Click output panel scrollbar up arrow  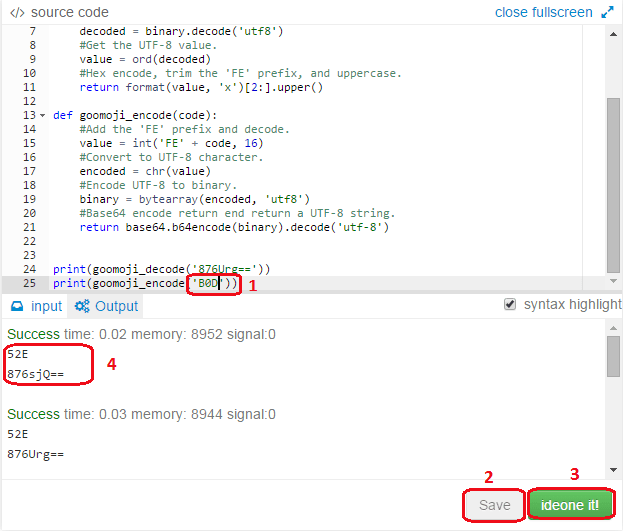tap(613, 328)
